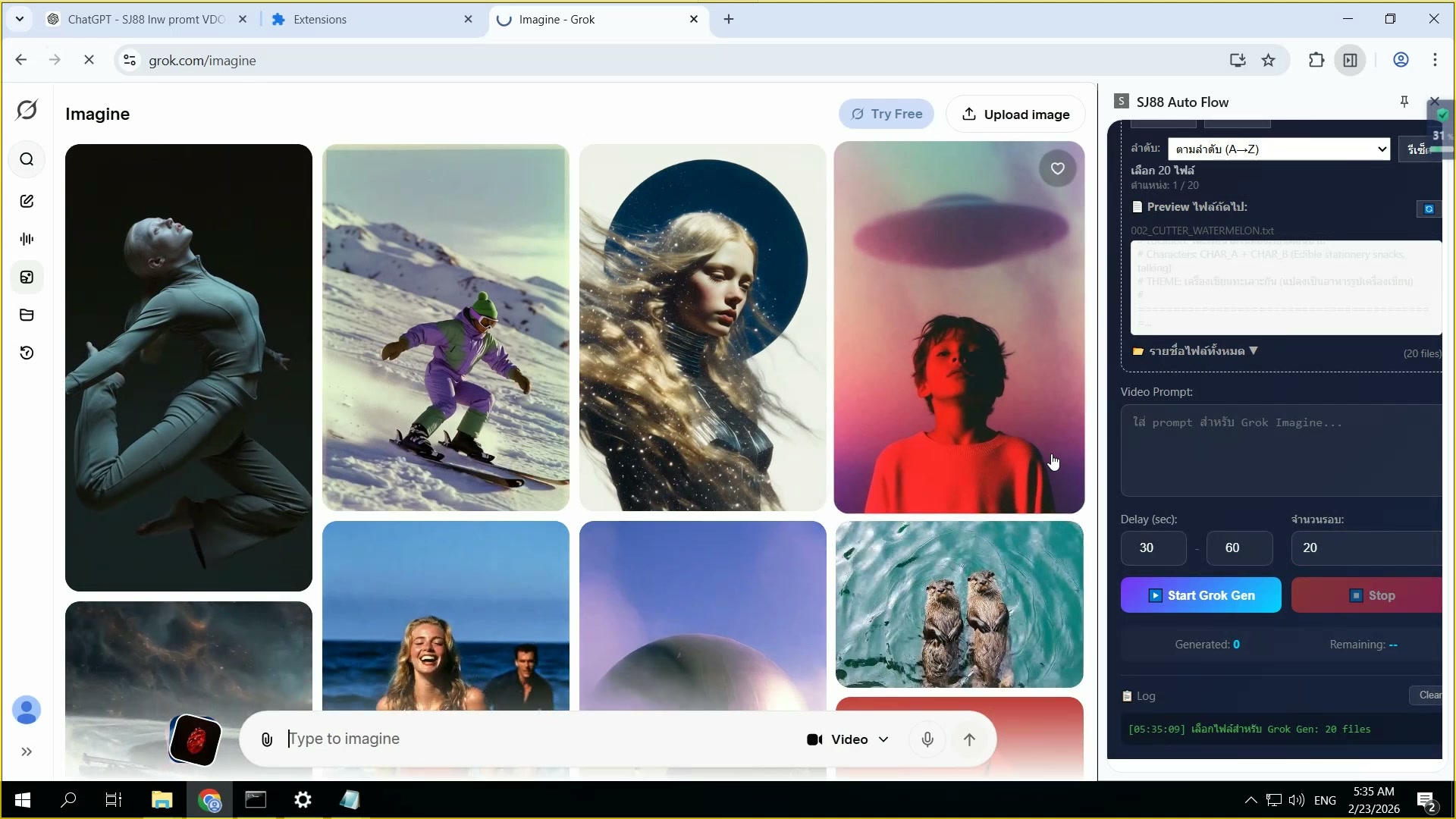Attach a file via the paperclip icon

(265, 739)
